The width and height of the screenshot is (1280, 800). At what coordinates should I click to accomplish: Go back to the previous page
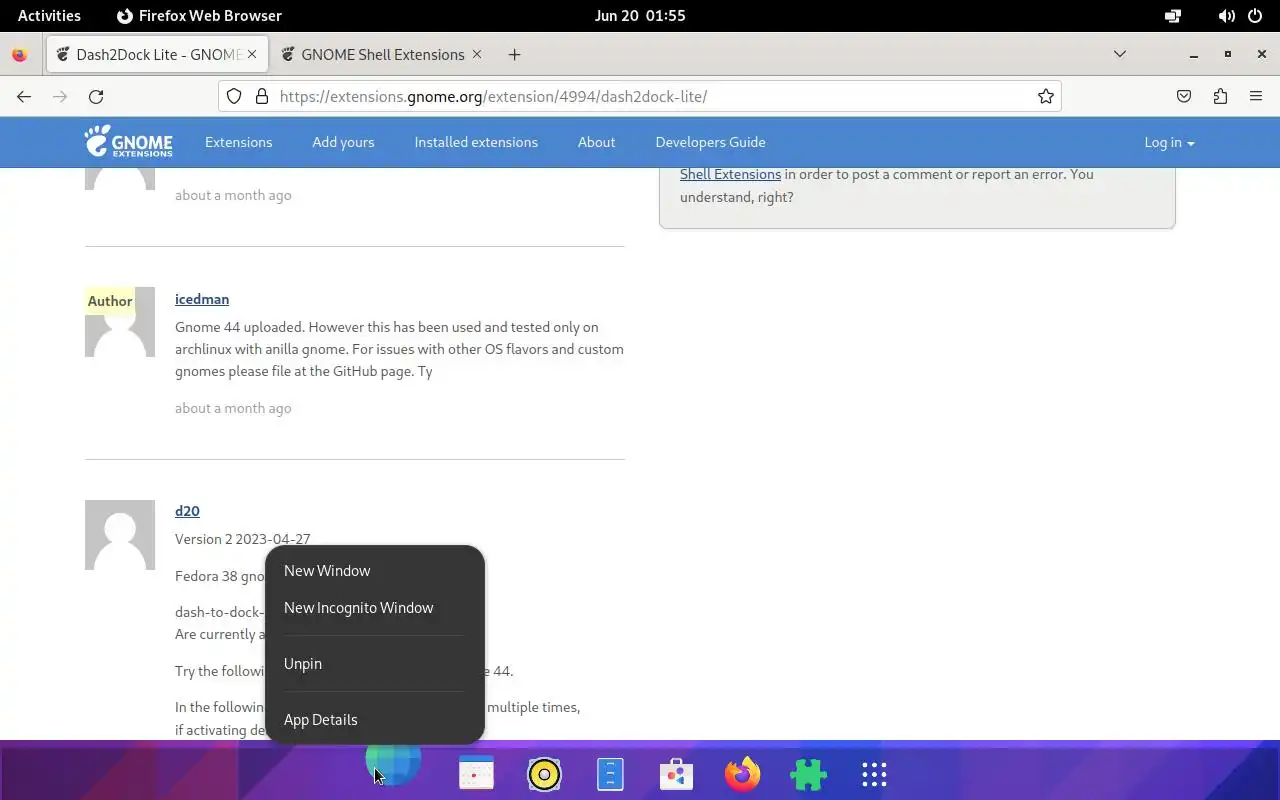tap(24, 96)
